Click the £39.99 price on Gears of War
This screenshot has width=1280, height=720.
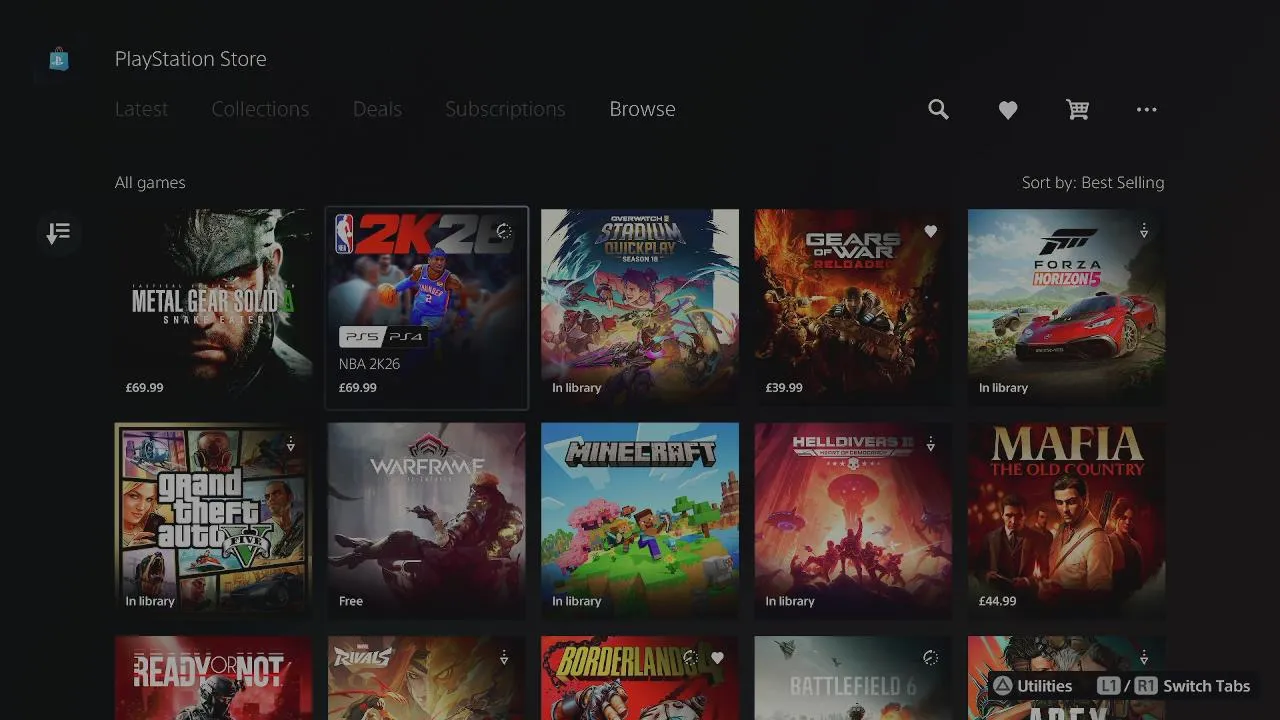[x=784, y=388]
